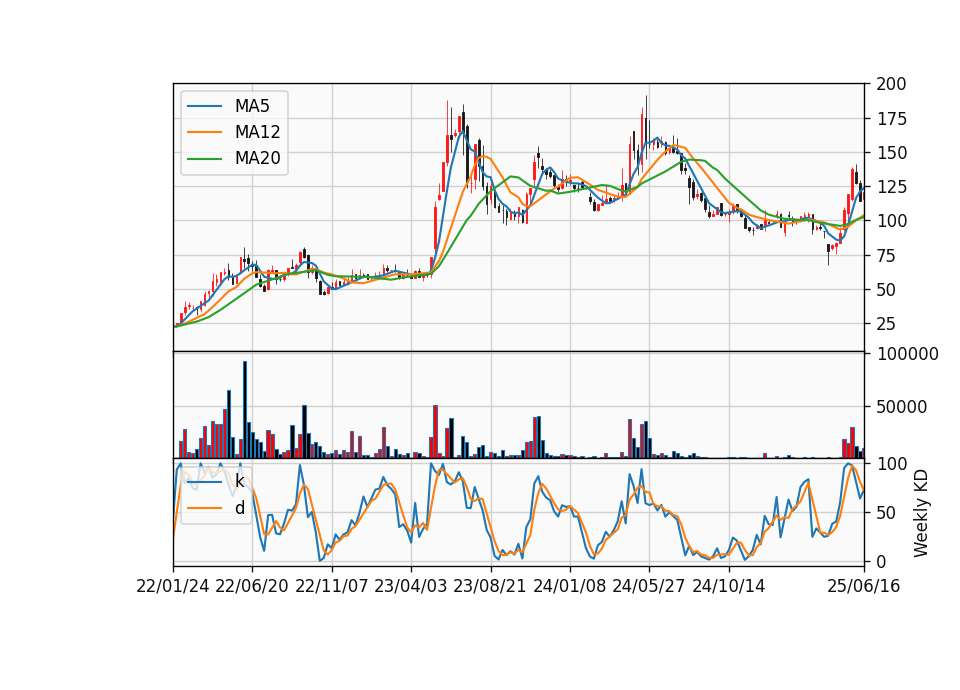Click the 24/01/08 date tick label
Viewport: 960px width, 690px height.
pyautogui.click(x=569, y=586)
